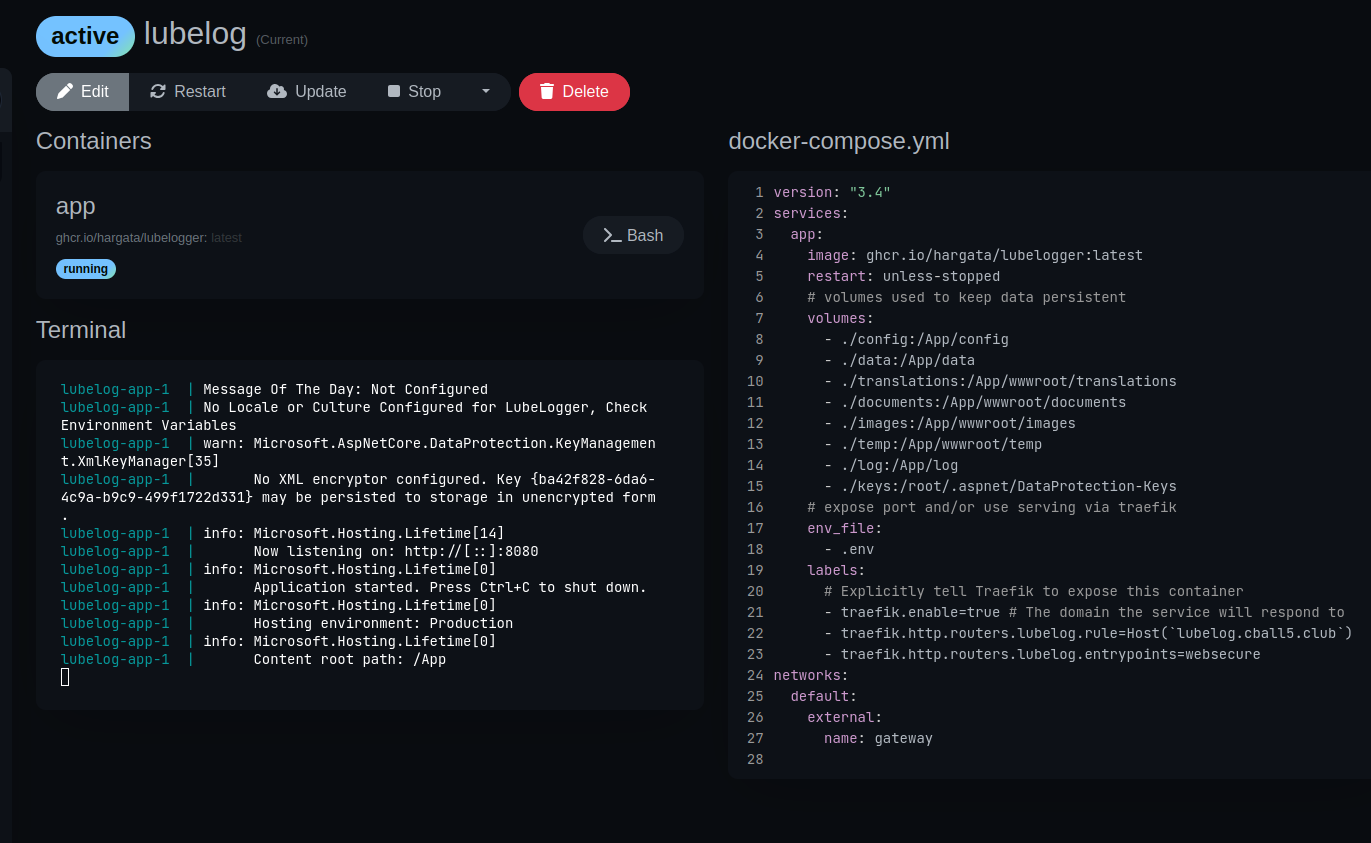
Task: Click the ./images:/App/wwwroot/images line
Action: click(950, 423)
